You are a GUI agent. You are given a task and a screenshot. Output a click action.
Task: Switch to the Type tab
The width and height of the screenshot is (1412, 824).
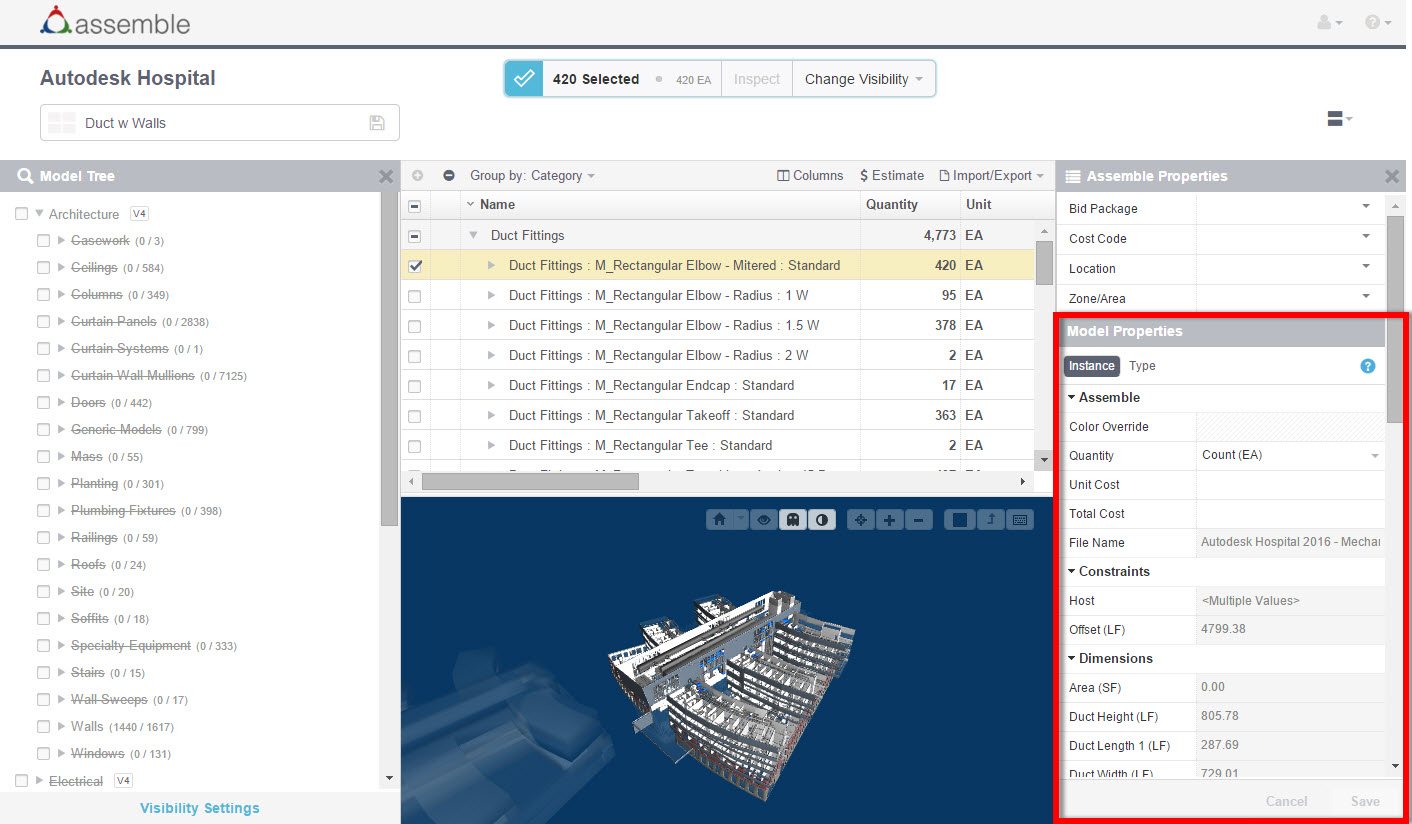click(1142, 366)
